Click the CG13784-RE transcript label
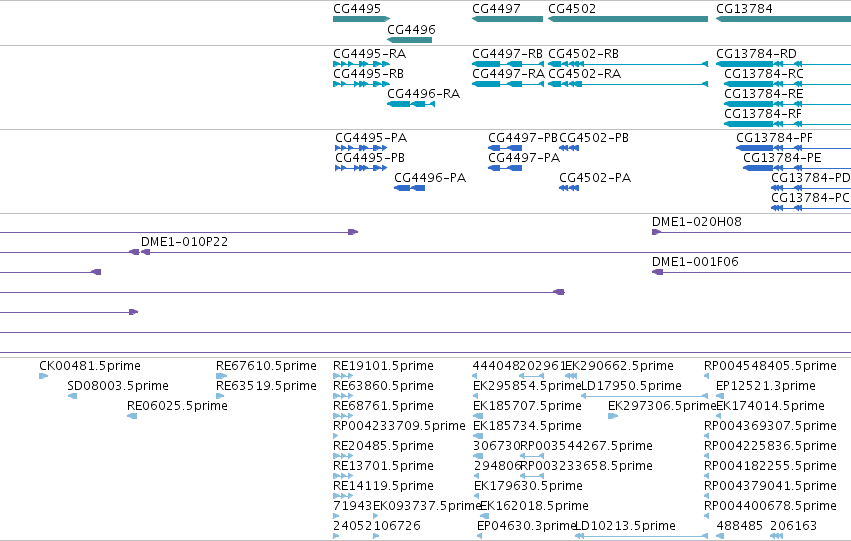Screen dimensions: 851x541 pyautogui.click(x=764, y=94)
